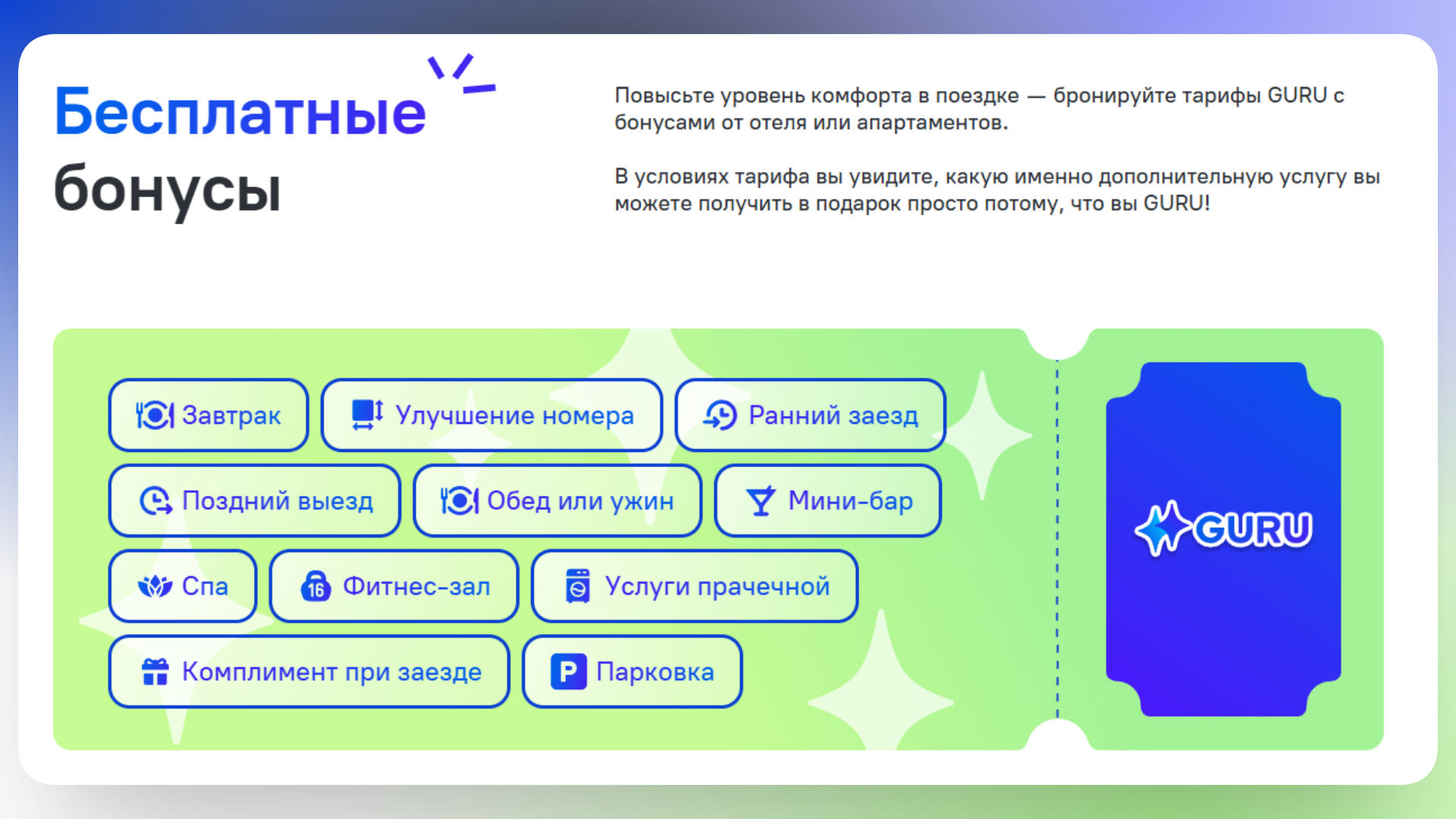Click the breakfast plate icon on Завтрак
The height and width of the screenshot is (819, 1456).
(x=155, y=415)
